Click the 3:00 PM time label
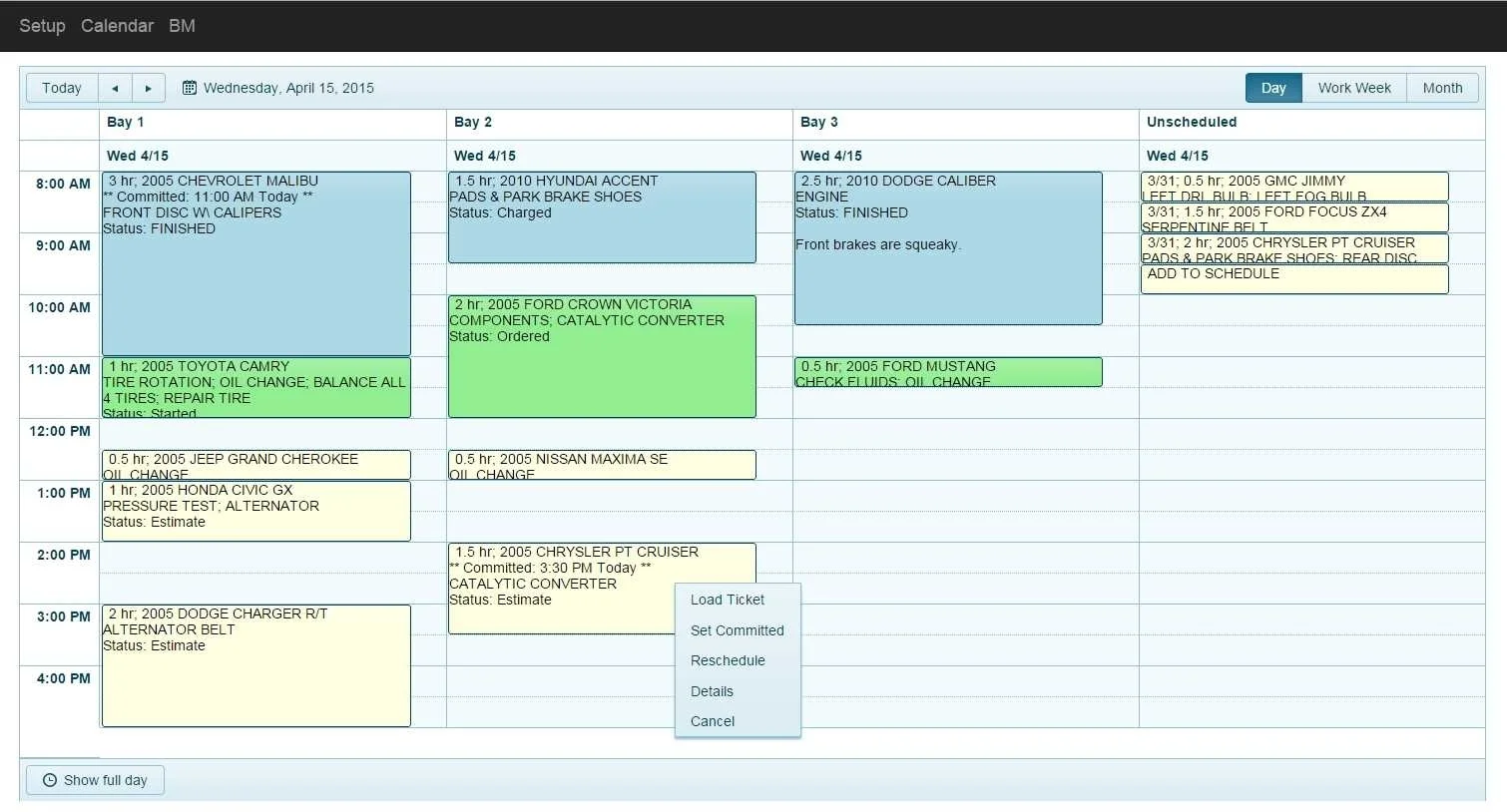This screenshot has width=1507, height=812. click(64, 616)
